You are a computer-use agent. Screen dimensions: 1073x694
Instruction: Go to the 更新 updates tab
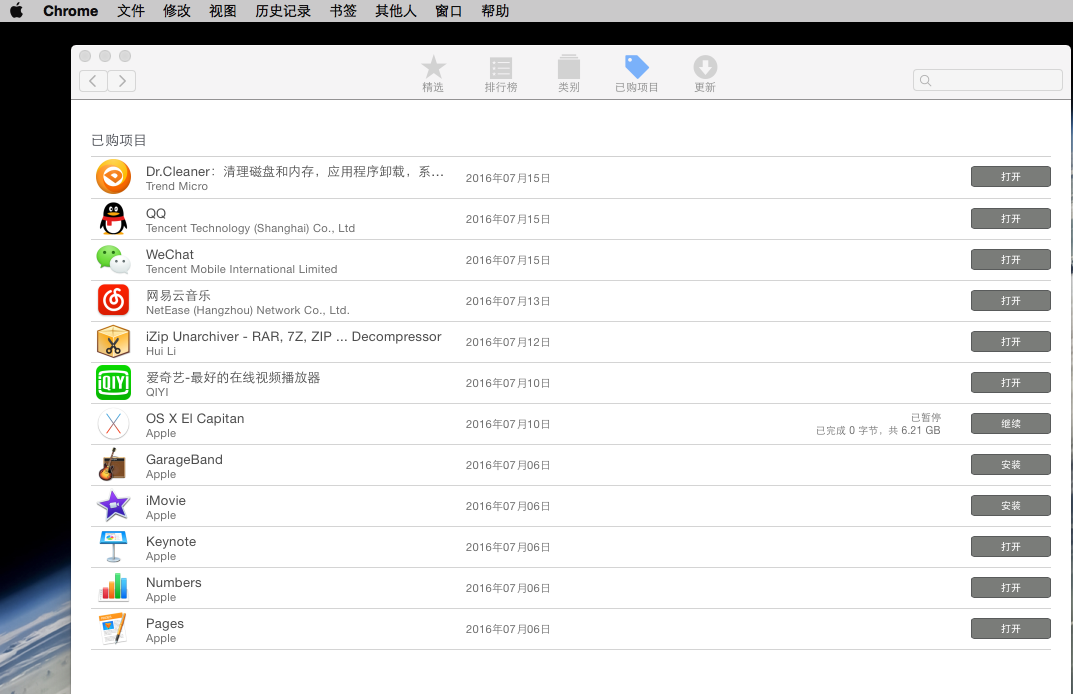pos(705,74)
